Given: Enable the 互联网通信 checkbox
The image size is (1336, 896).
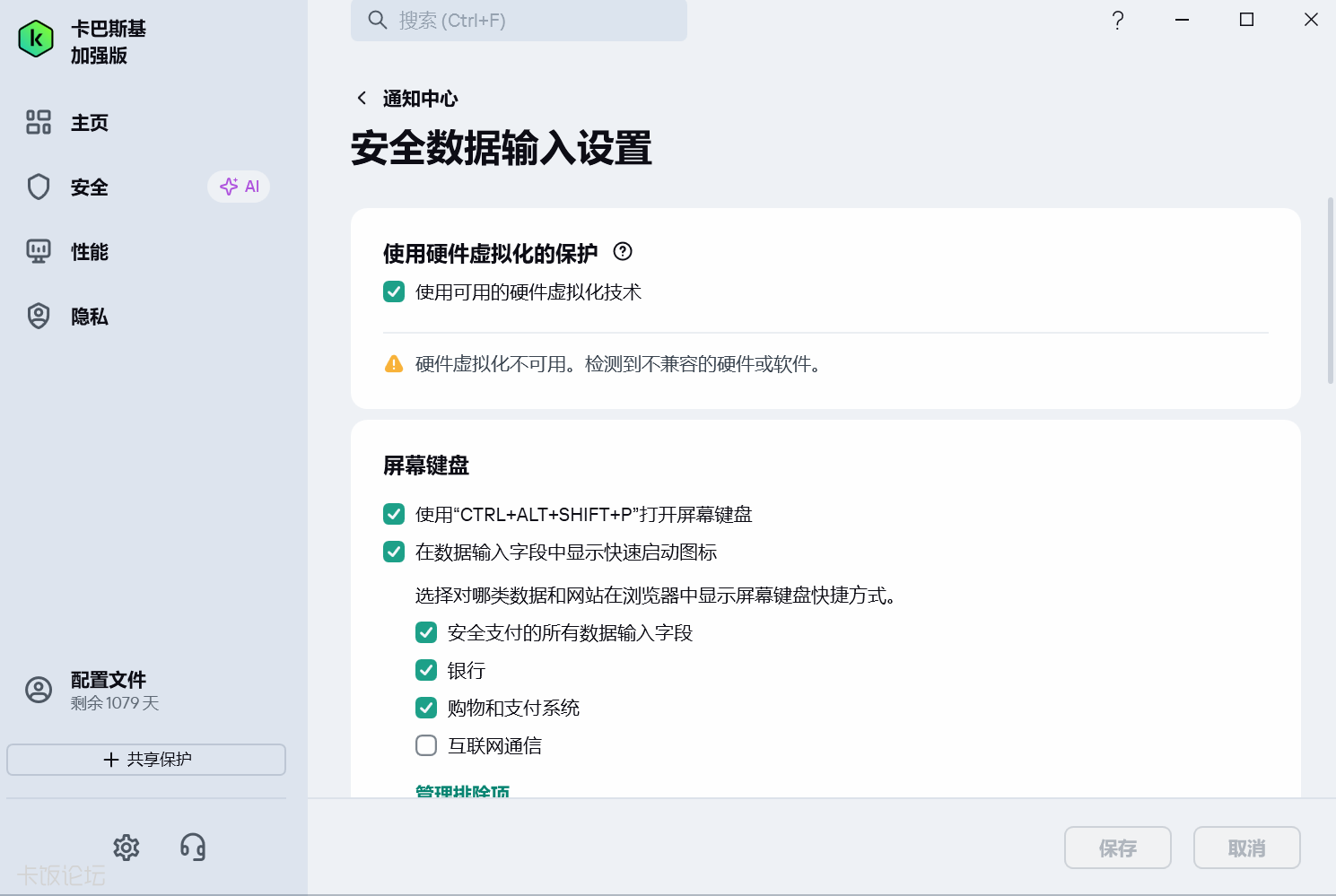Looking at the screenshot, I should coord(426,745).
